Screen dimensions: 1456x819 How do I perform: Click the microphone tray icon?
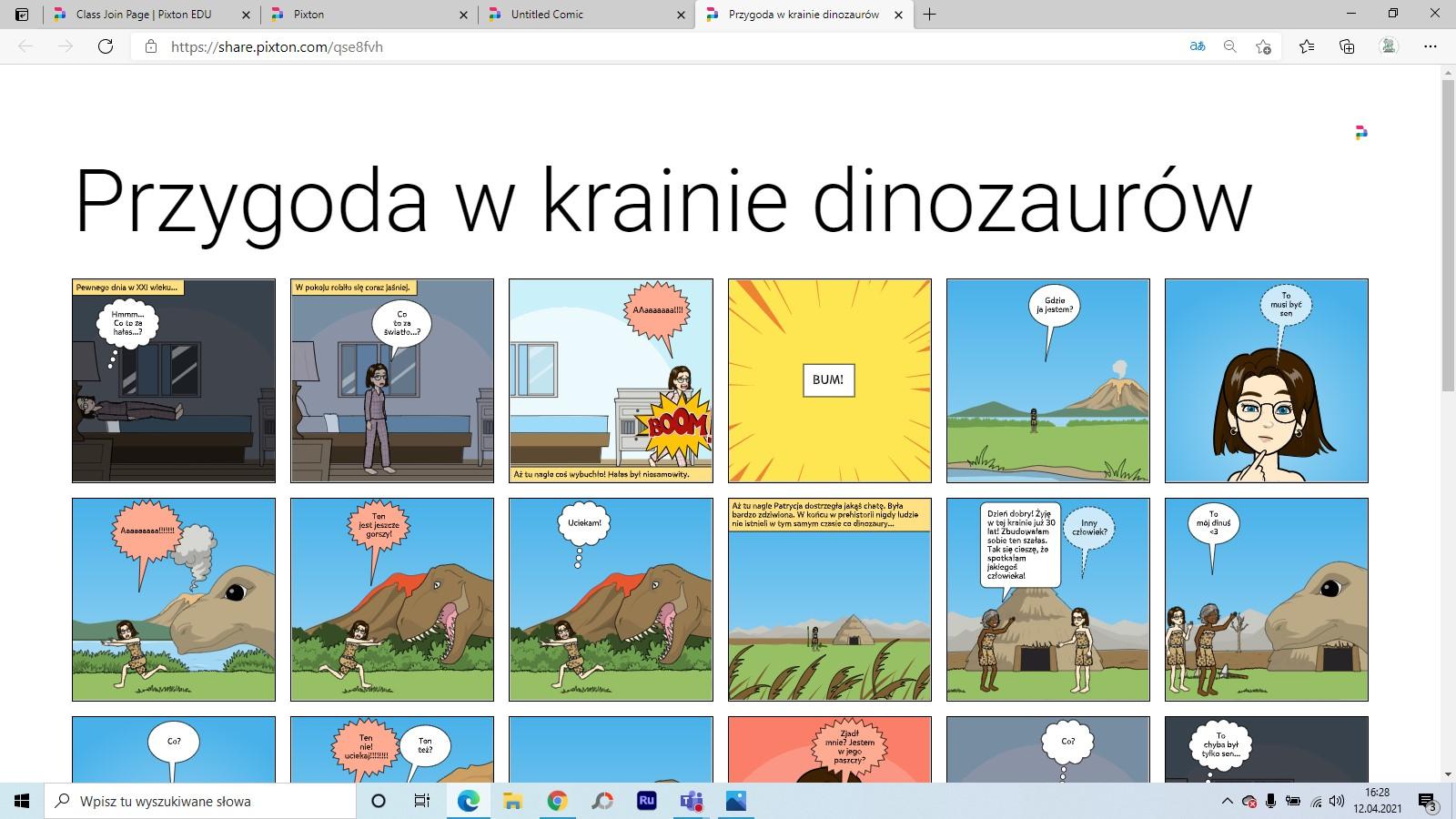(x=1270, y=801)
